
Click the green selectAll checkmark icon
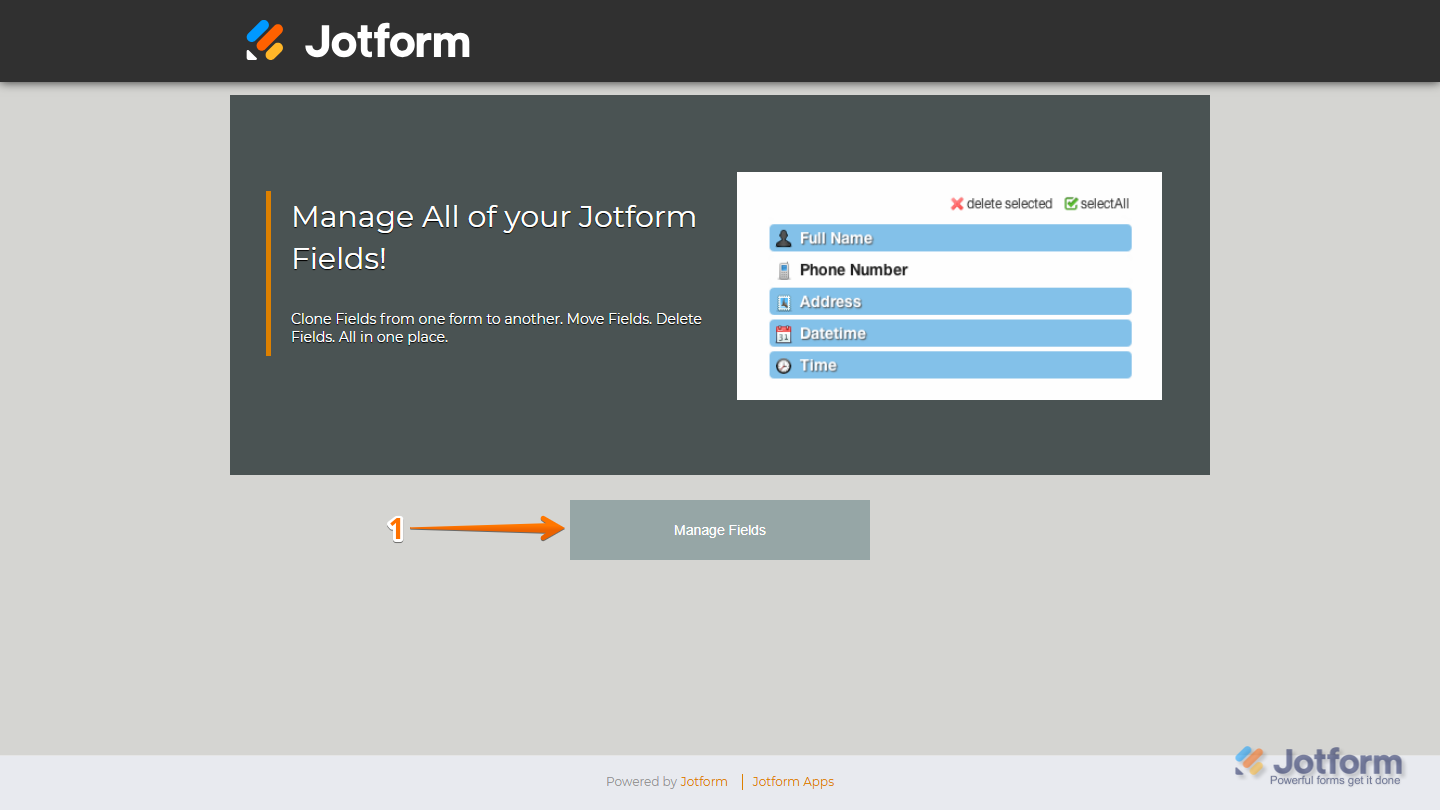tap(1071, 204)
